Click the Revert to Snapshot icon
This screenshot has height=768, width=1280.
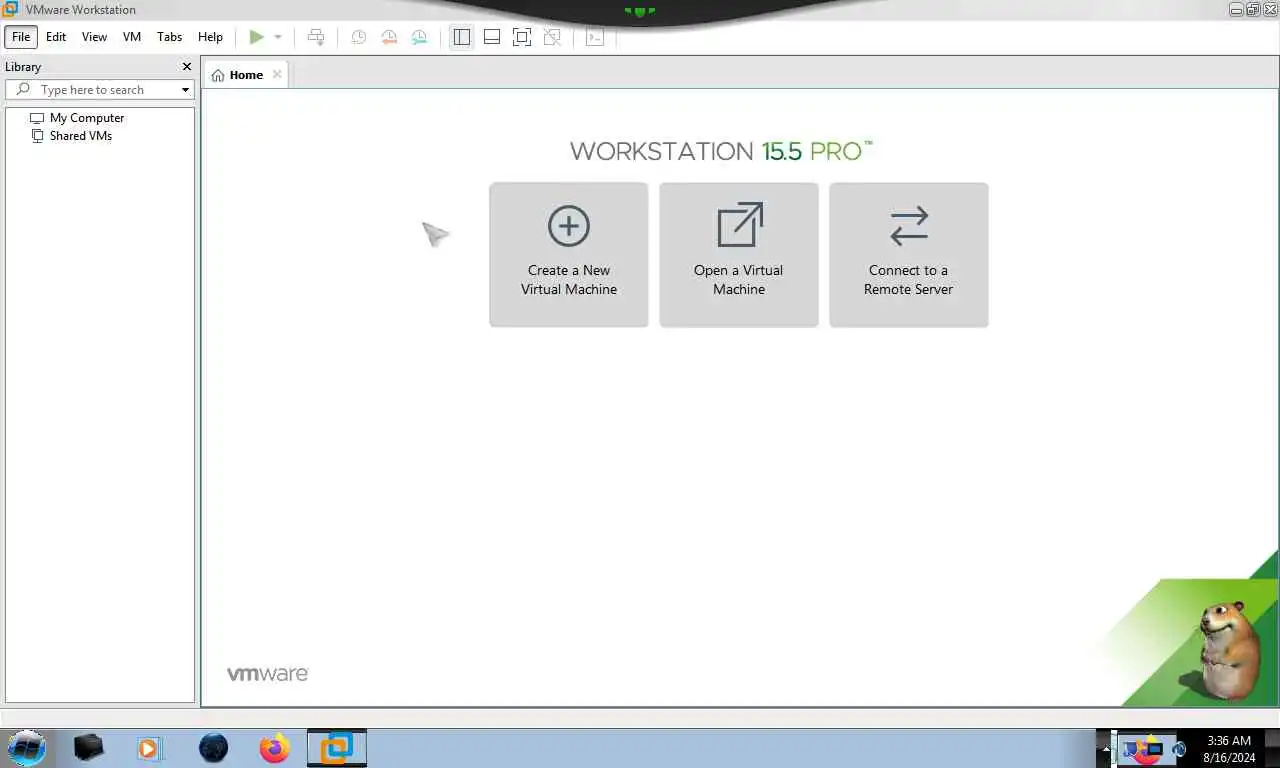pyautogui.click(x=389, y=37)
